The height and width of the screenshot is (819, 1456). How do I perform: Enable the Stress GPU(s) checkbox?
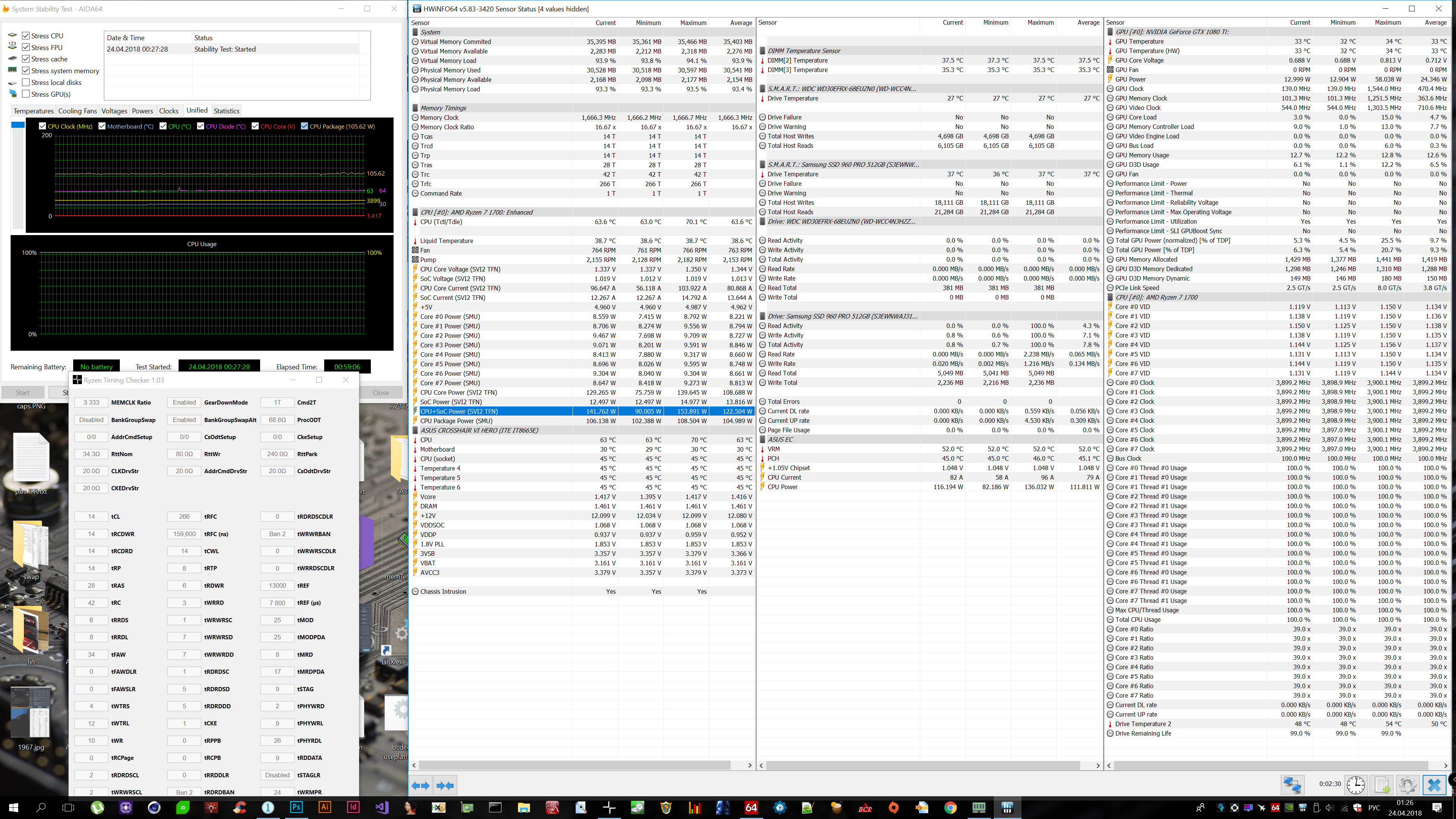coord(26,94)
